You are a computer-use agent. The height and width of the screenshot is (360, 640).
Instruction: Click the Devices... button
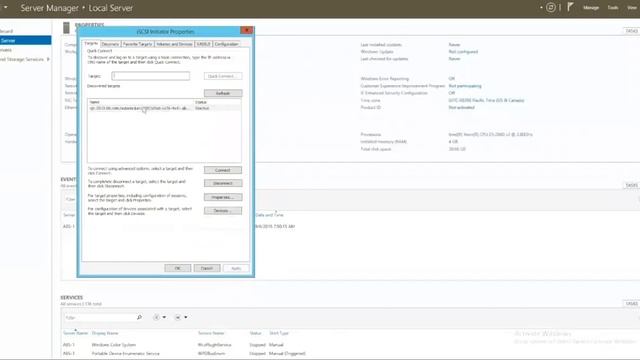223,211
